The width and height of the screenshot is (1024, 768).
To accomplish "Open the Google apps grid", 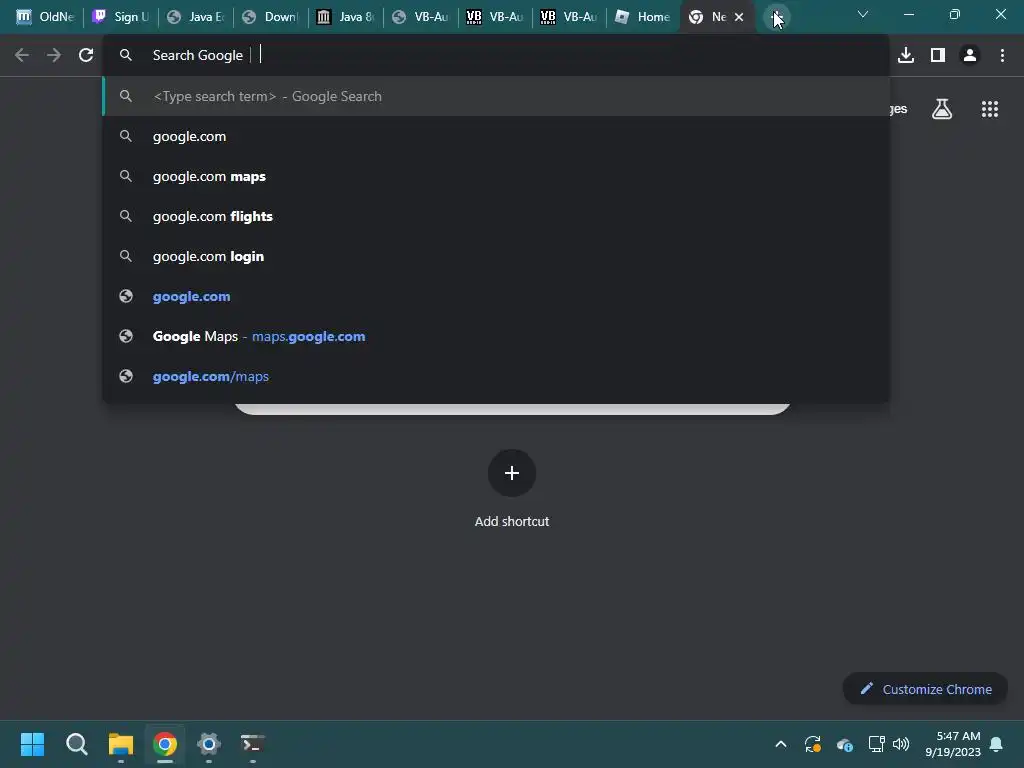I will coord(990,109).
